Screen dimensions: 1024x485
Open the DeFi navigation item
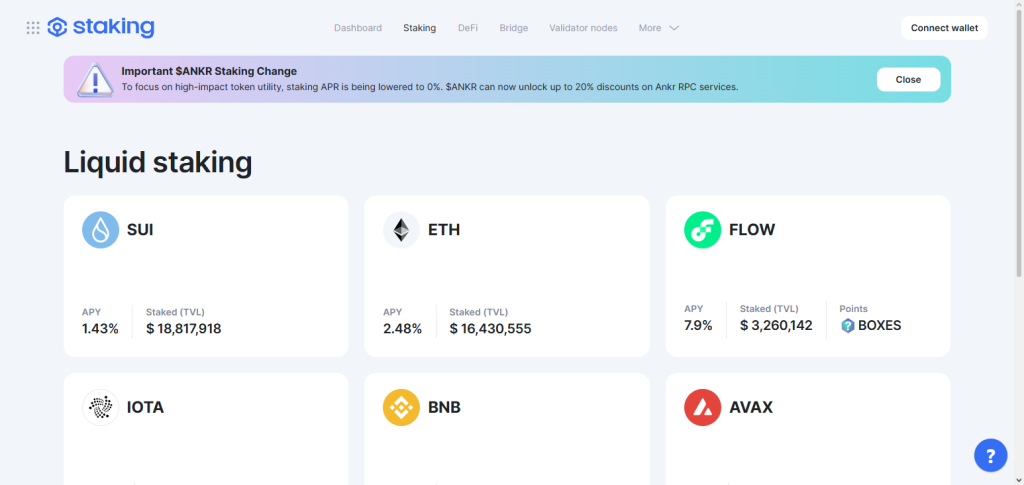468,28
